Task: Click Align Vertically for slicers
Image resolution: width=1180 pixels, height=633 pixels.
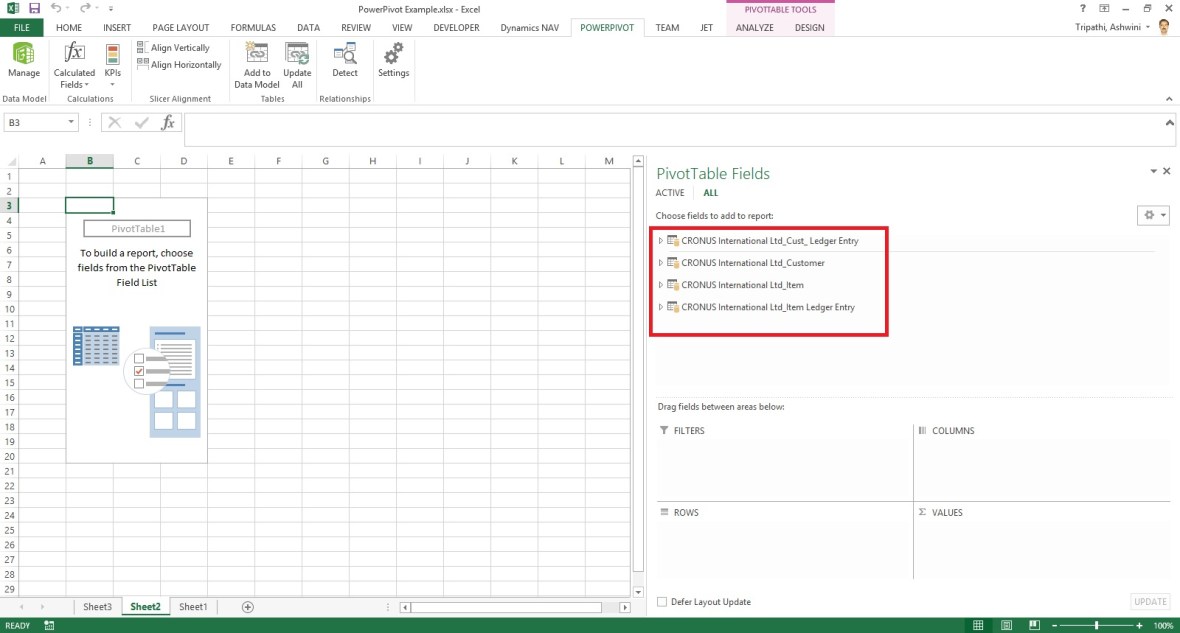Action: (178, 46)
